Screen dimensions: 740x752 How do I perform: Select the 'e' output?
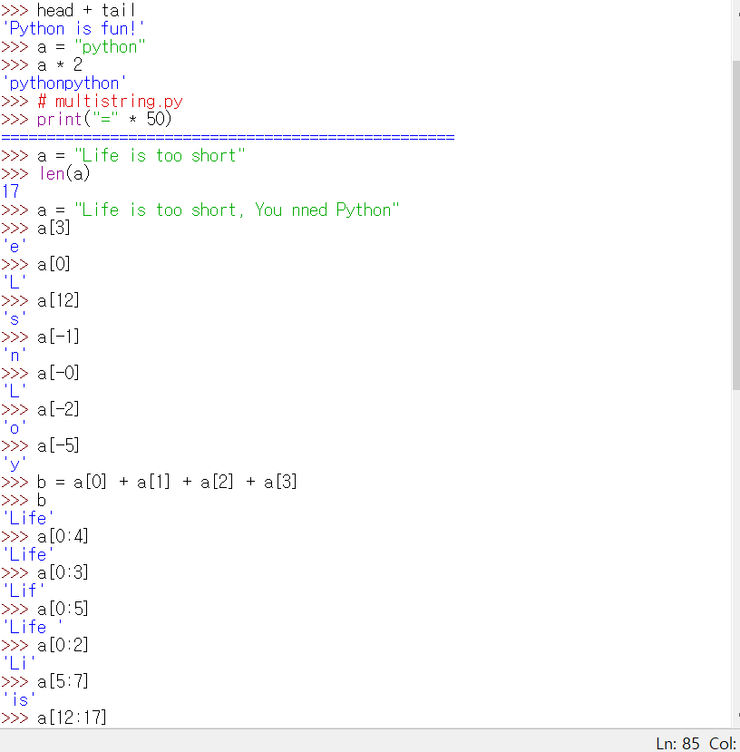click(14, 247)
